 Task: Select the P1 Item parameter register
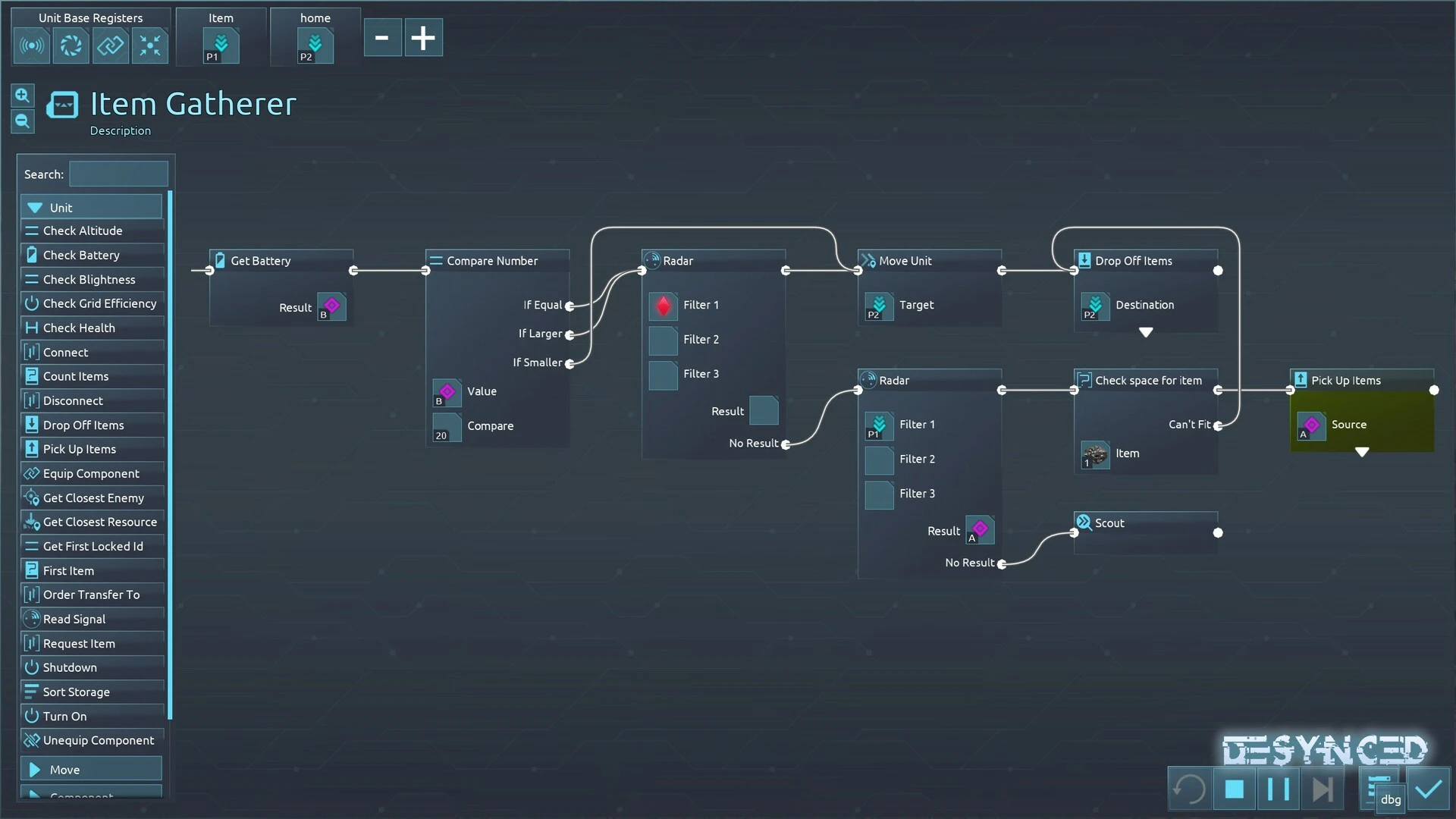tap(221, 46)
